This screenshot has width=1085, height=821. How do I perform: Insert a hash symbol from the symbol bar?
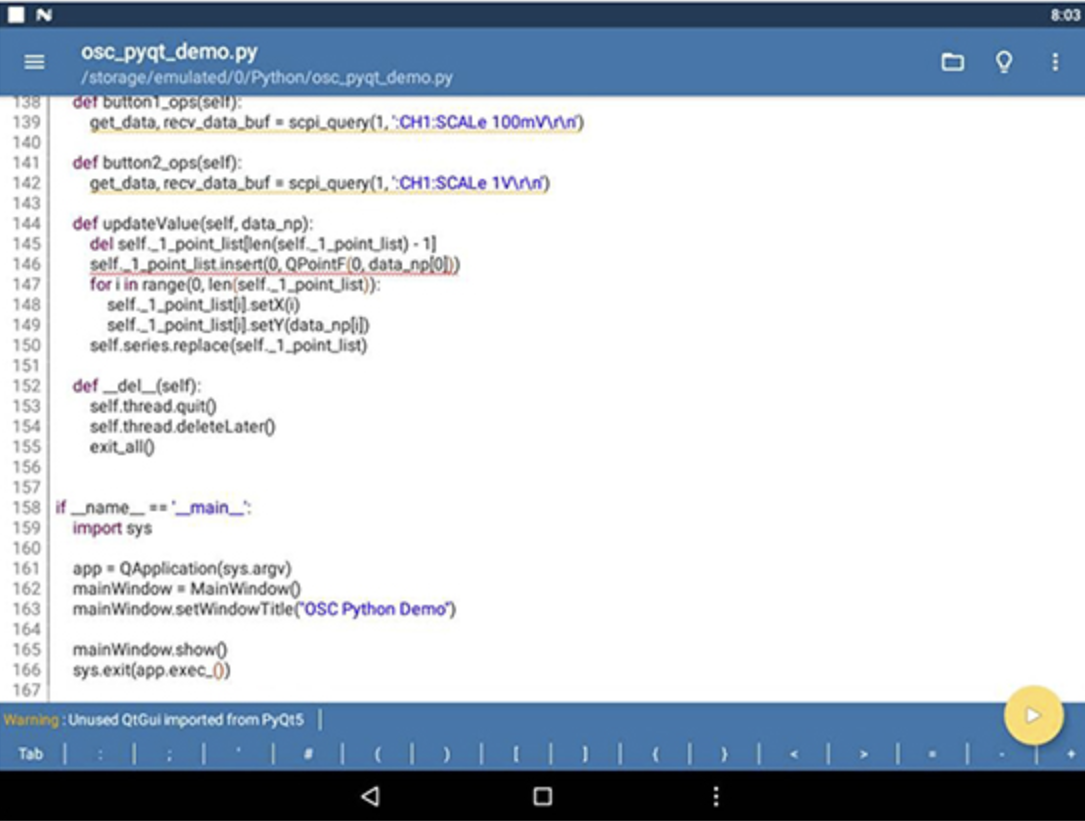(308, 754)
